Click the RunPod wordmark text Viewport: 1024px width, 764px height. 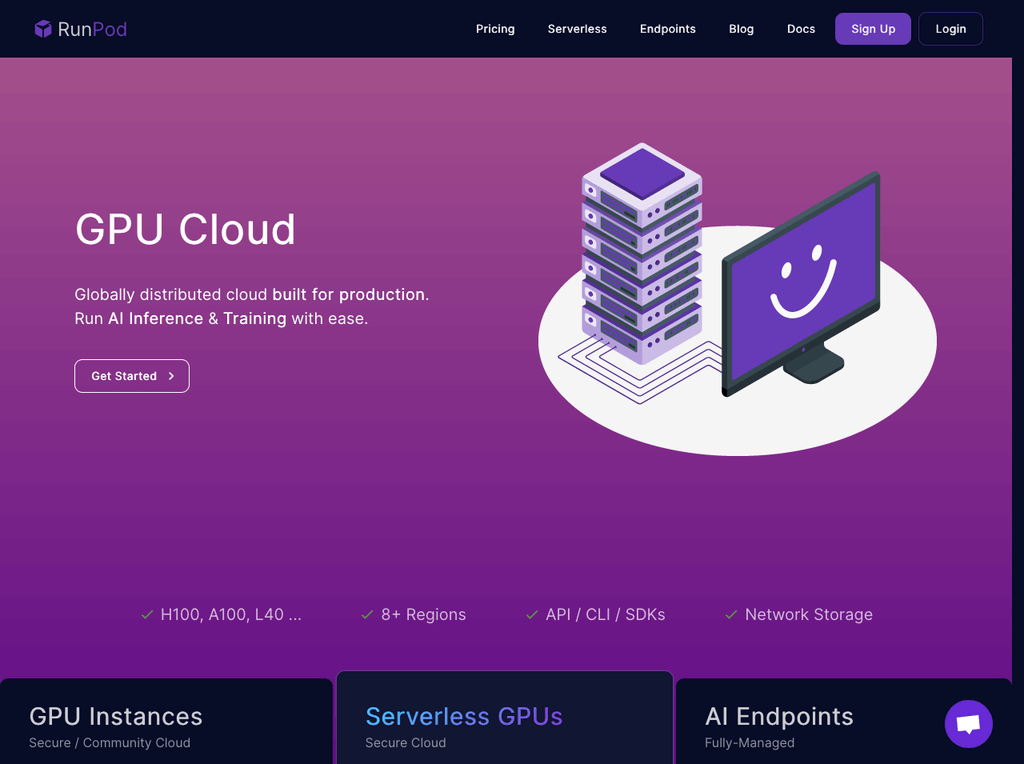coord(92,29)
